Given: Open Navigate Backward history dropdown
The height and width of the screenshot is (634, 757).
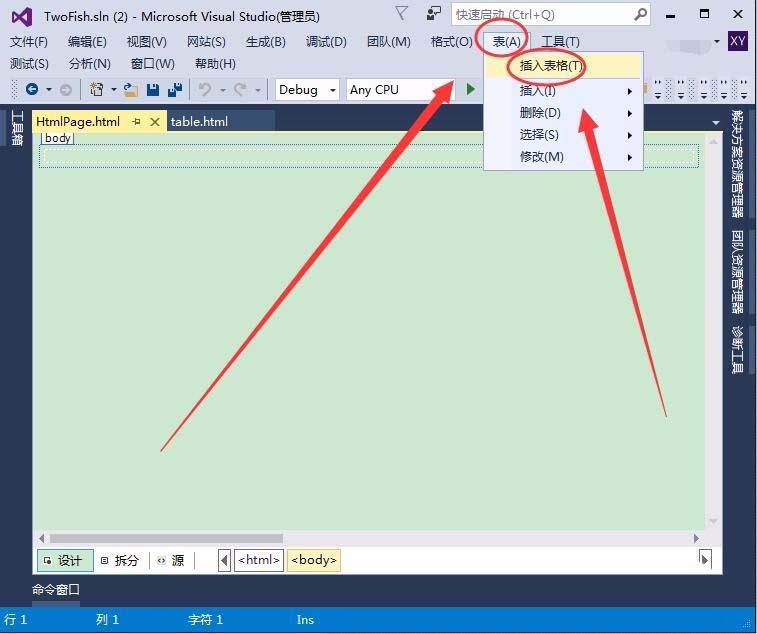Looking at the screenshot, I should click(49, 90).
